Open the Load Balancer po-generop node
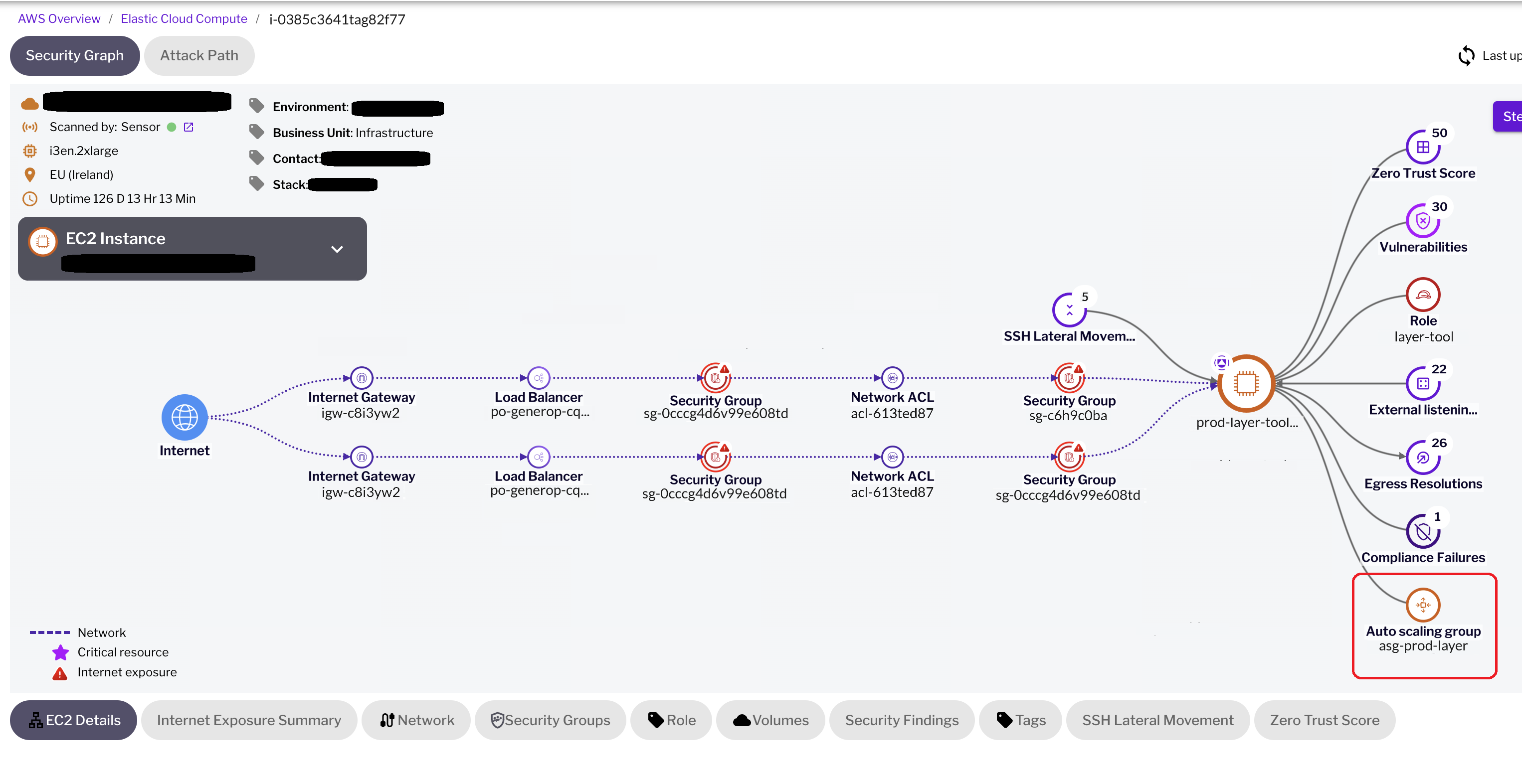This screenshot has width=1522, height=784. 538,378
